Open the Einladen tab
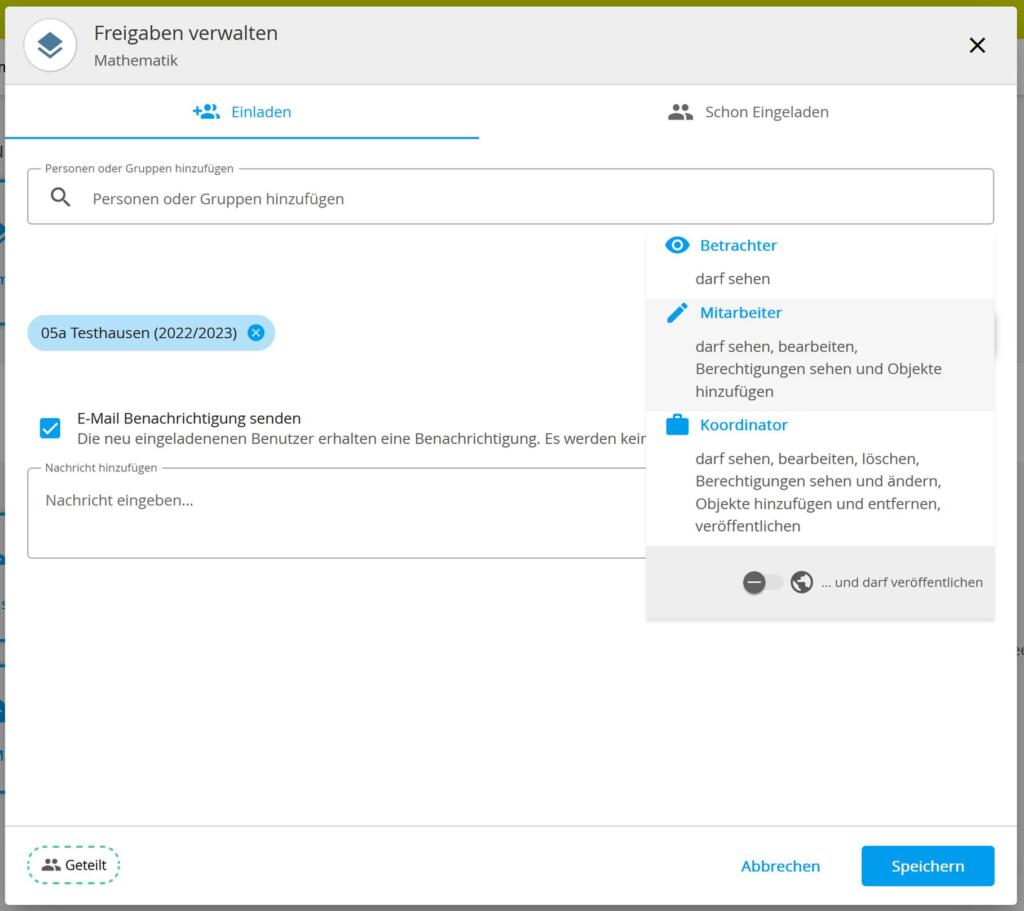Viewport: 1024px width, 911px height. click(242, 112)
